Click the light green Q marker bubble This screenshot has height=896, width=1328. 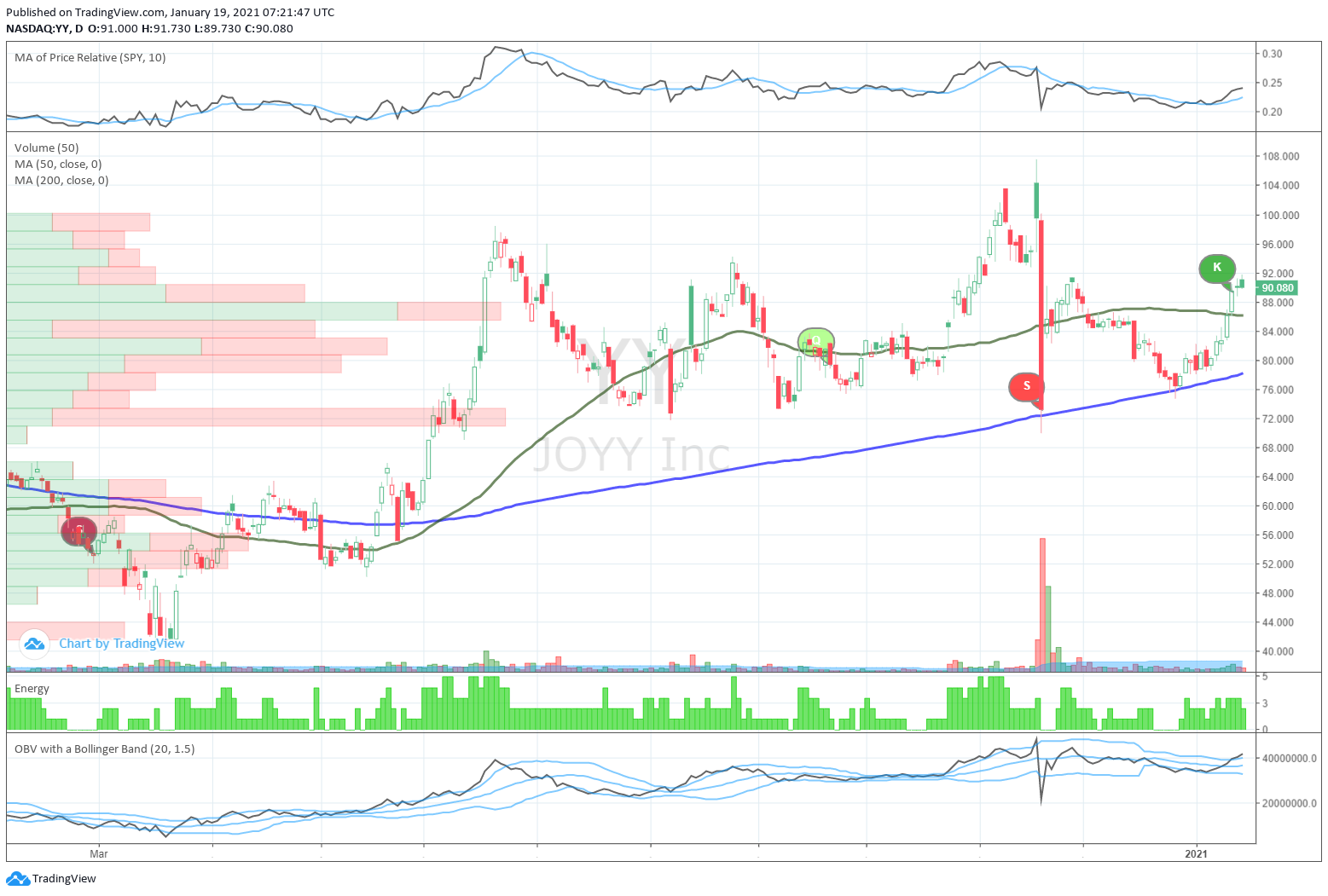pyautogui.click(x=816, y=341)
